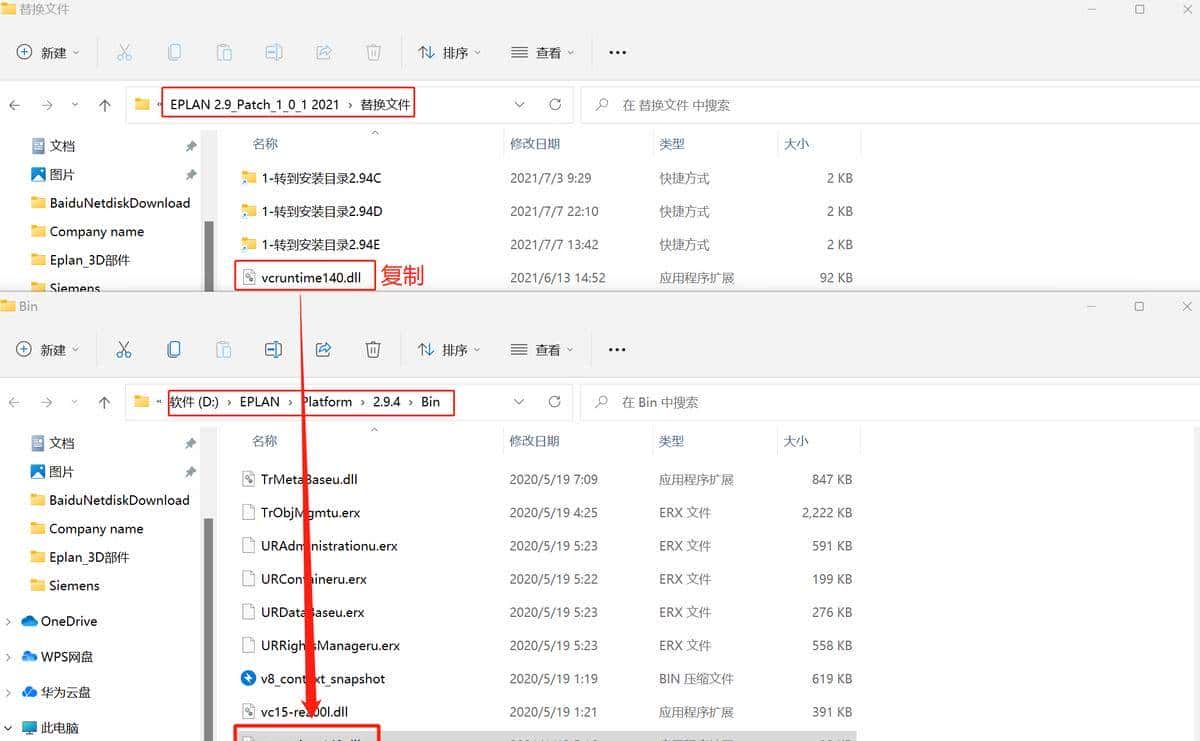Click the copy icon in the Bin window toolbar
The width and height of the screenshot is (1200, 741).
pyautogui.click(x=174, y=349)
